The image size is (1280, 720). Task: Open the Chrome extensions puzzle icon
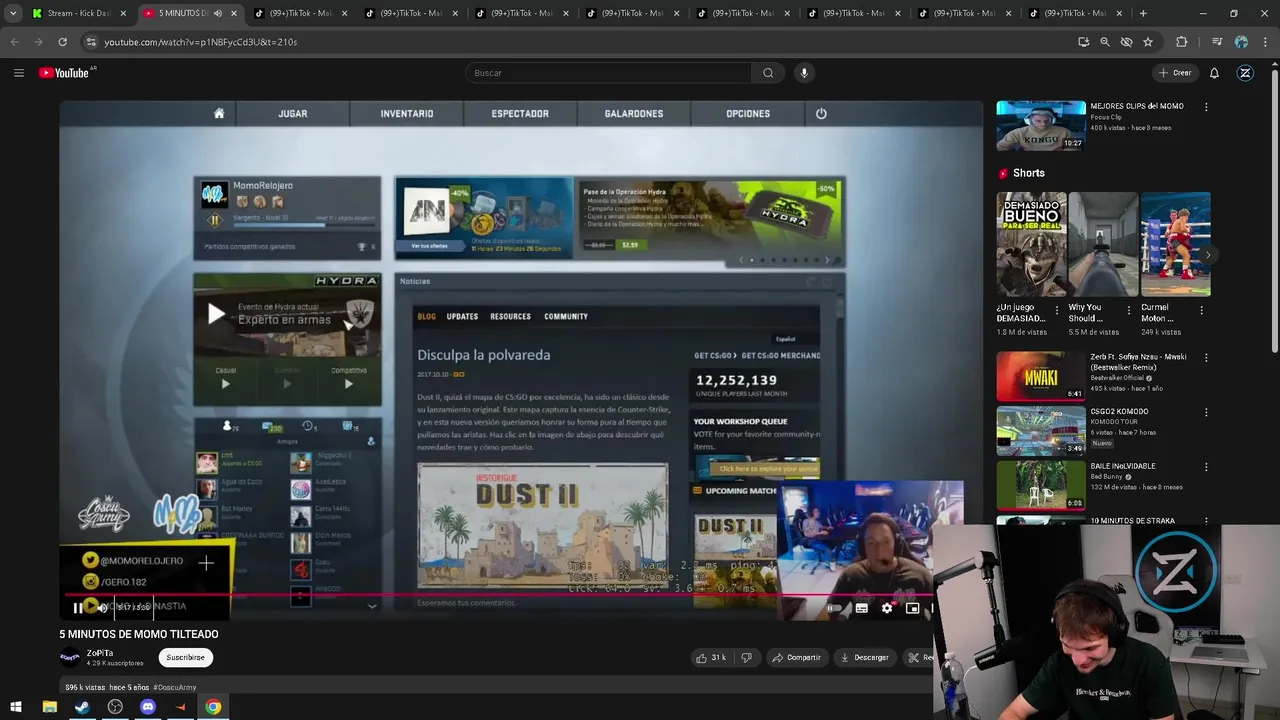1181,42
